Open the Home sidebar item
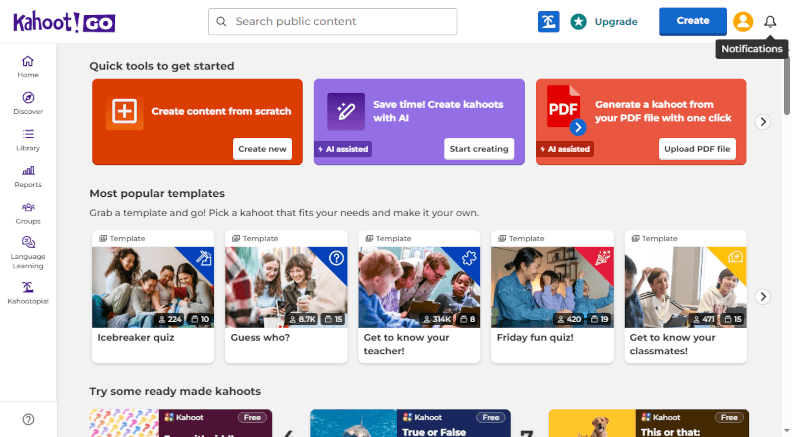The height and width of the screenshot is (437, 792). pyautogui.click(x=28, y=67)
